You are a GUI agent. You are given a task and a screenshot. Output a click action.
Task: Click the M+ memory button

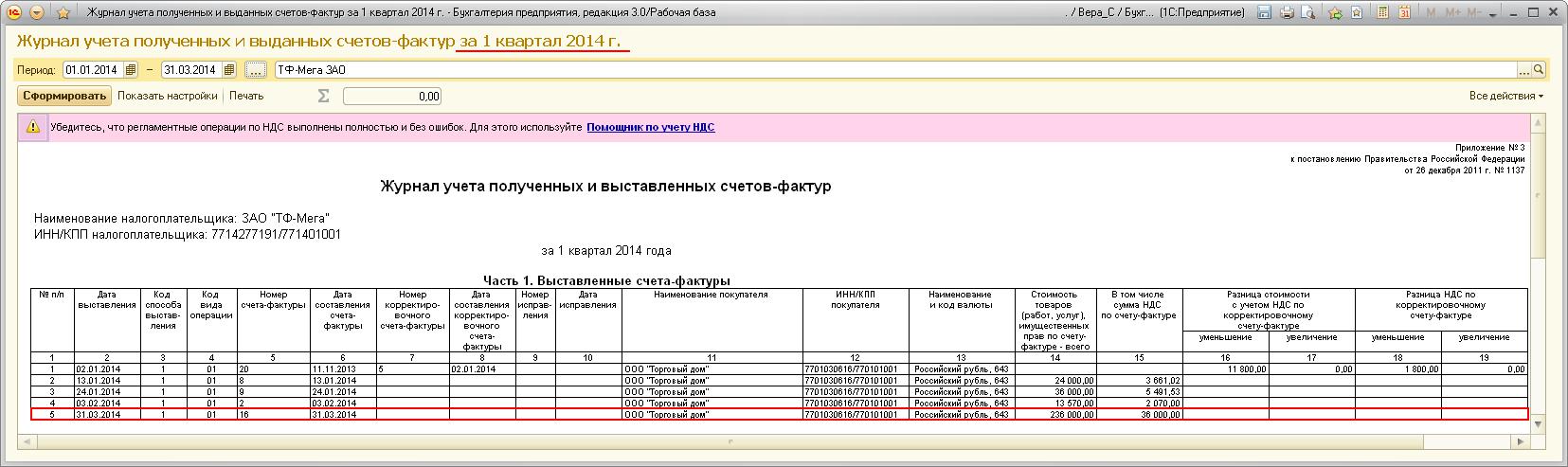[1451, 13]
